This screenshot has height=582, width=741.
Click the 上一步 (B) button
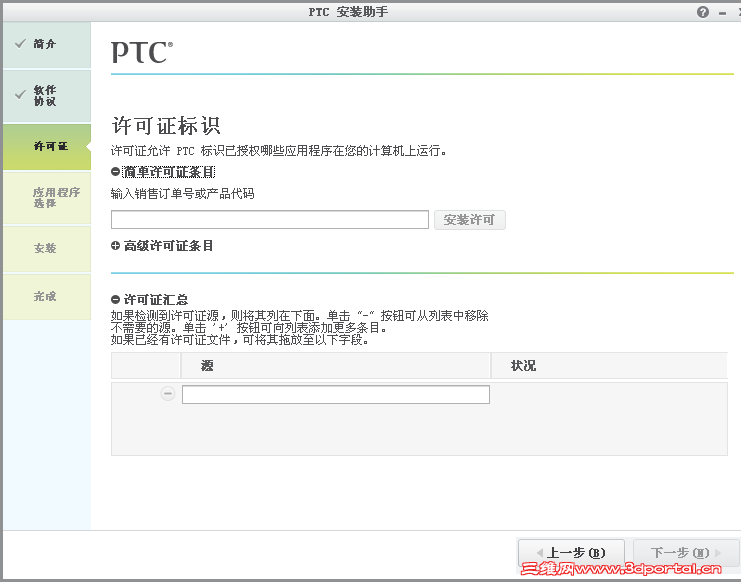[571, 553]
